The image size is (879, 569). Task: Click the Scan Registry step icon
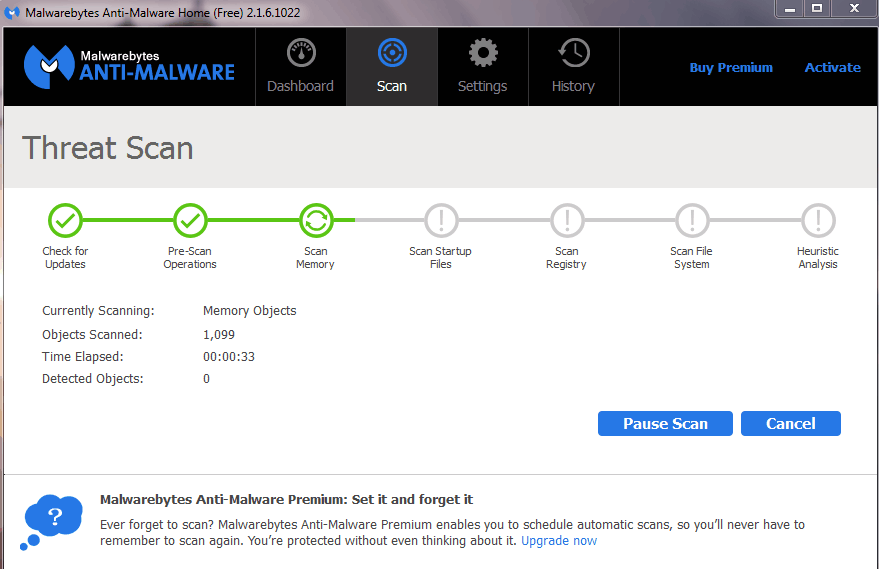567,220
